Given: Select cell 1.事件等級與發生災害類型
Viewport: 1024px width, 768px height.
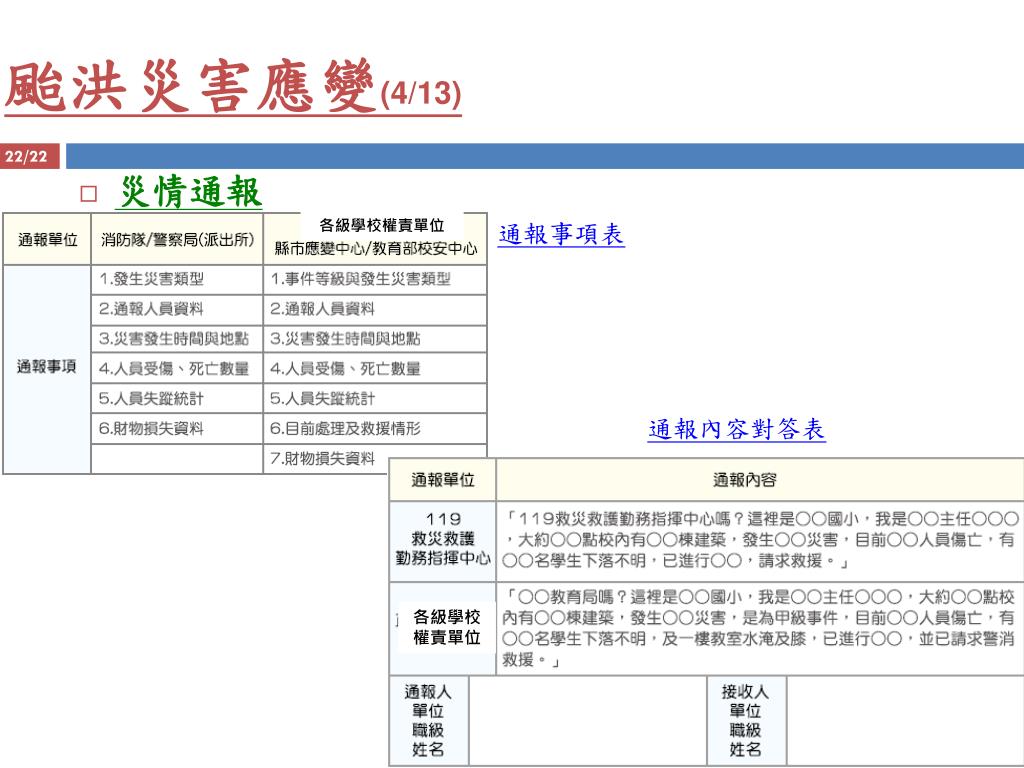Looking at the screenshot, I should tap(375, 280).
